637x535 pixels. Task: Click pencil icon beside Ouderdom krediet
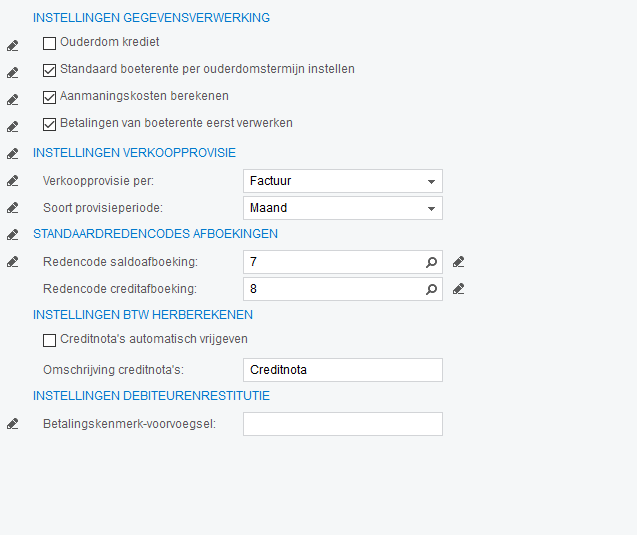12,45
